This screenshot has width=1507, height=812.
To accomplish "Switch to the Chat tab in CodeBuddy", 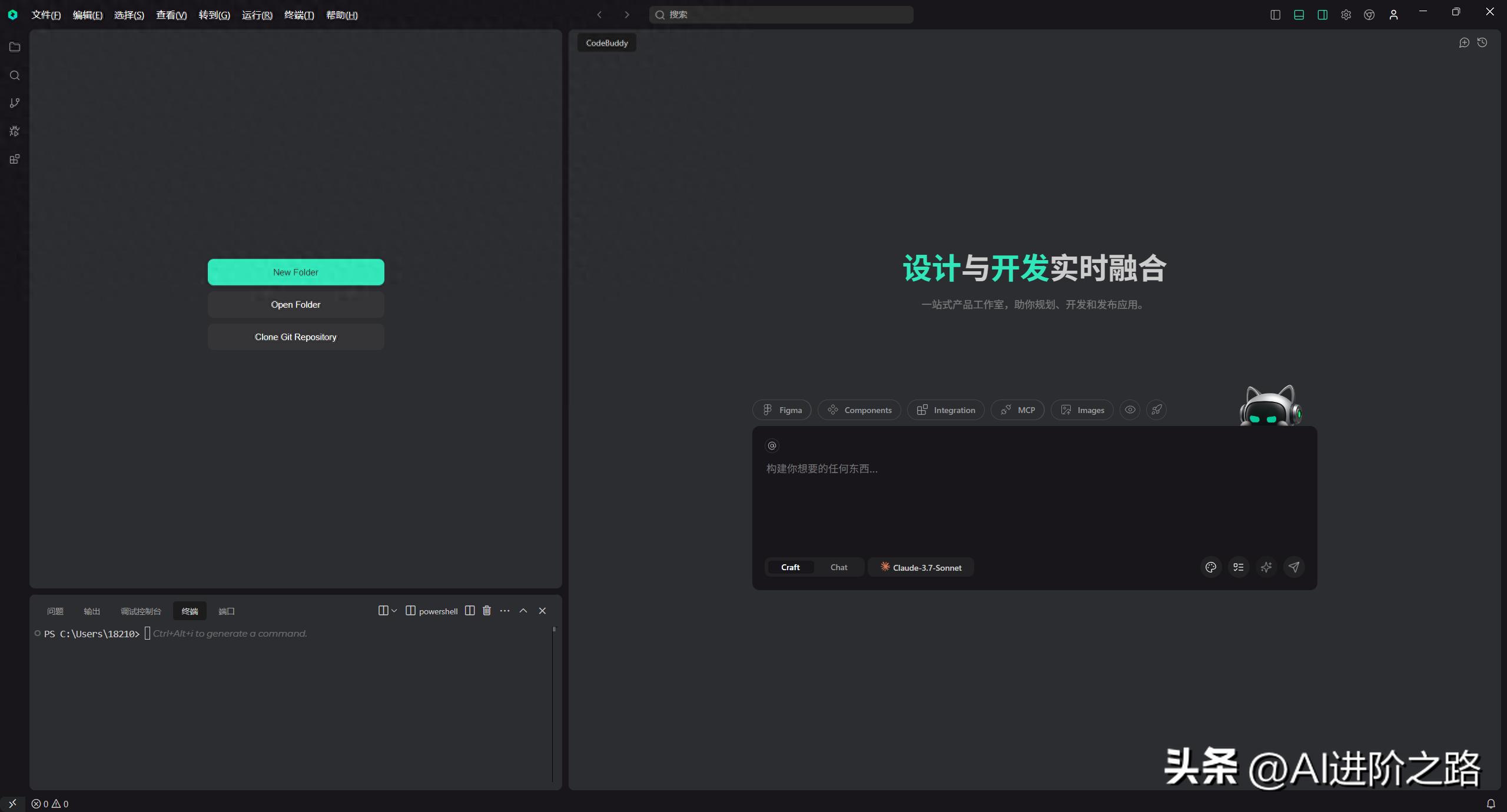I will [x=838, y=567].
